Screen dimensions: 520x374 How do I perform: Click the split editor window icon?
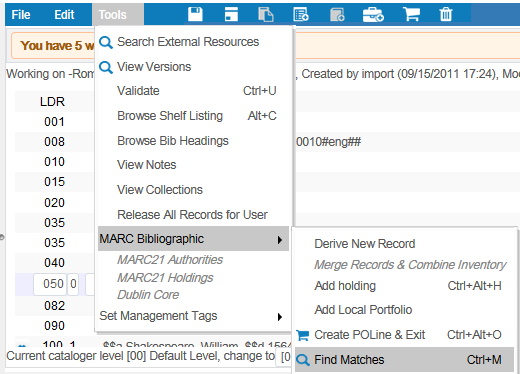231,14
